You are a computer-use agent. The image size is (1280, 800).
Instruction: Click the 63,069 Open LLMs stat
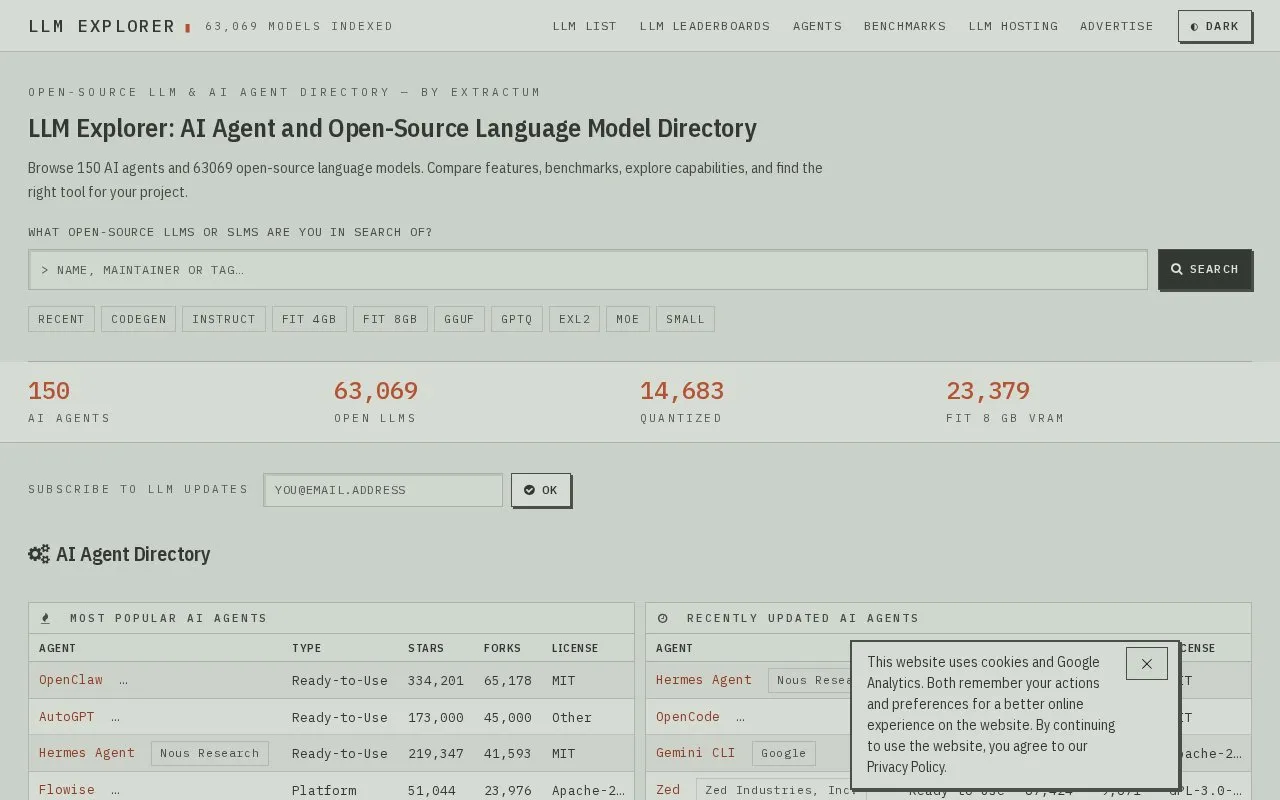(376, 401)
